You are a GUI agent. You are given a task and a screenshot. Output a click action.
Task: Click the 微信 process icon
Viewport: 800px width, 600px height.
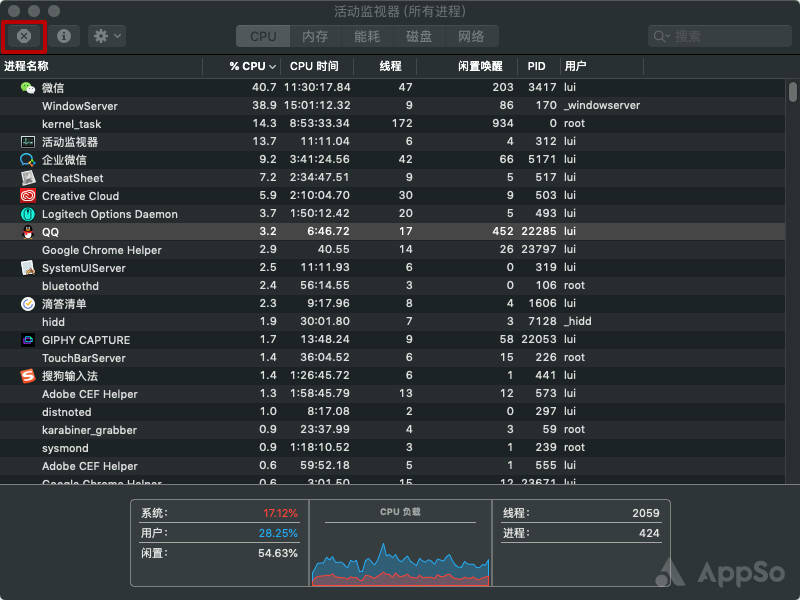coord(26,88)
